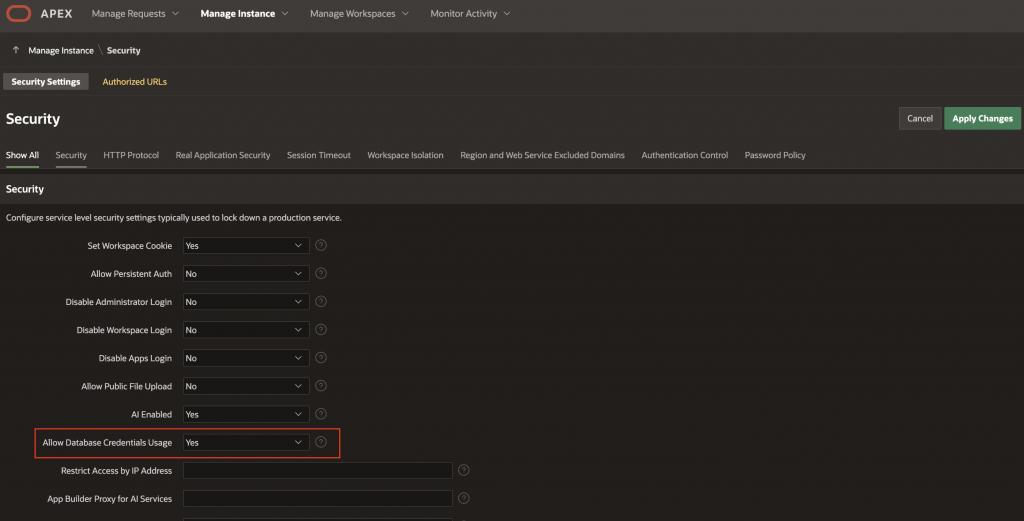Open help icon for Set Workspace Cookie

click(321, 245)
